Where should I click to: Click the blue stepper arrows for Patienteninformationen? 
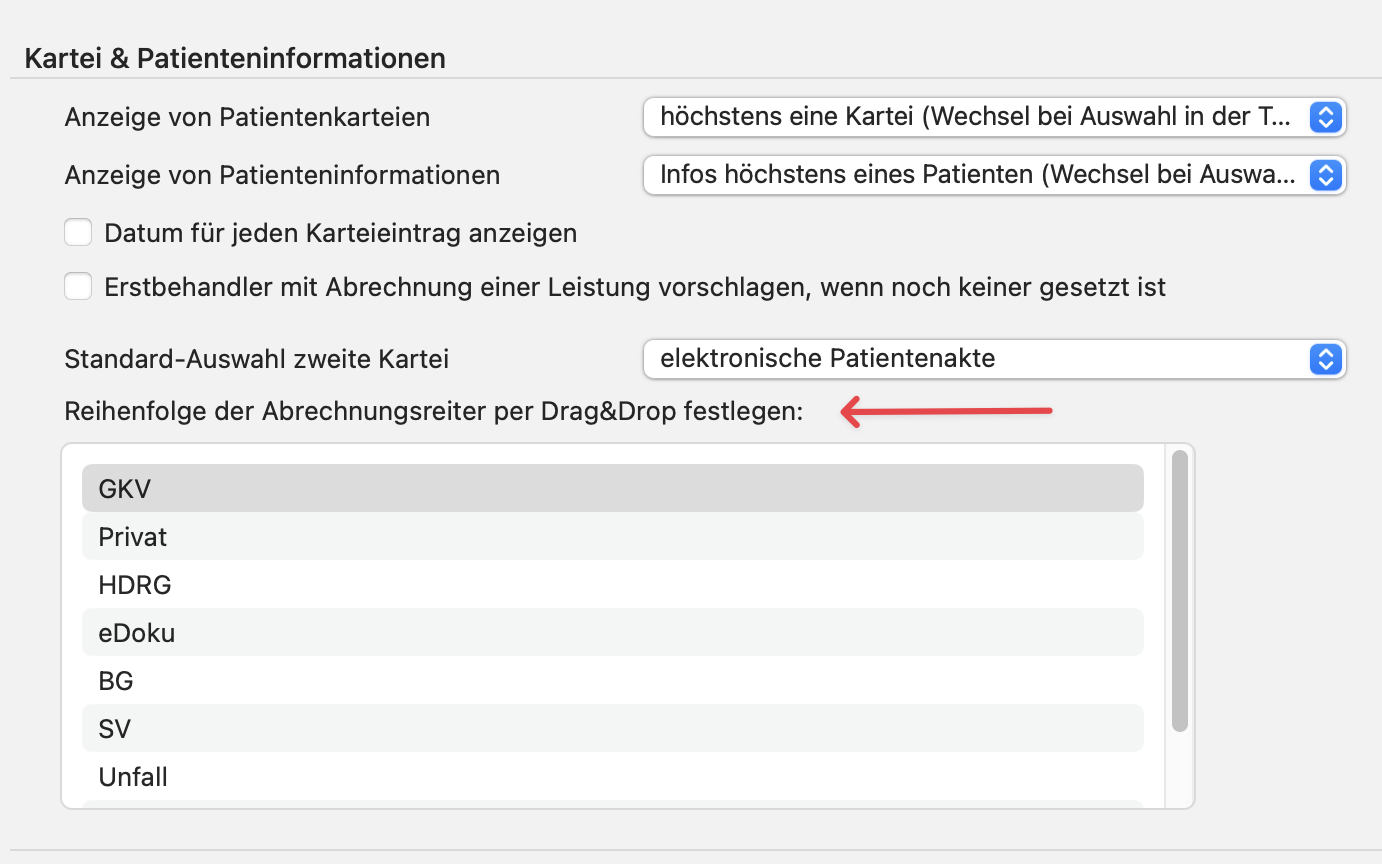1326,175
